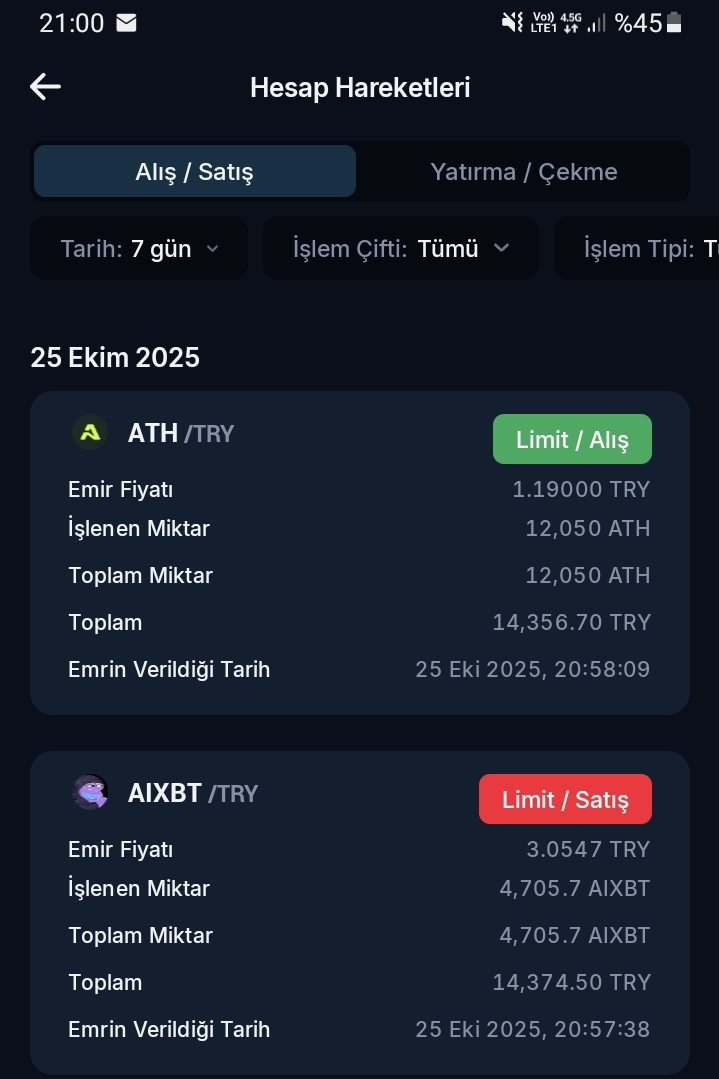
Task: Tap the muted sound icon in status bar
Action: click(512, 23)
